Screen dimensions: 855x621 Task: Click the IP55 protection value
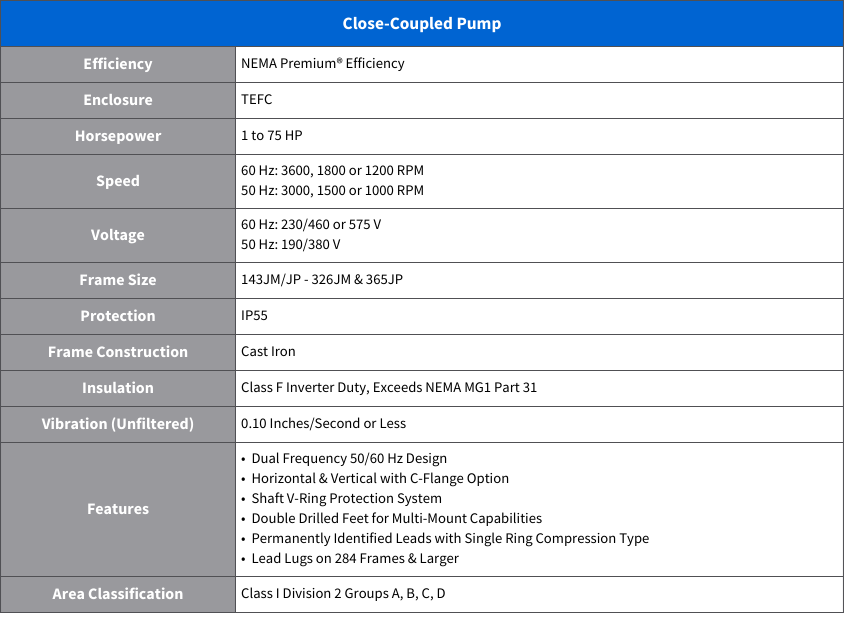click(255, 316)
